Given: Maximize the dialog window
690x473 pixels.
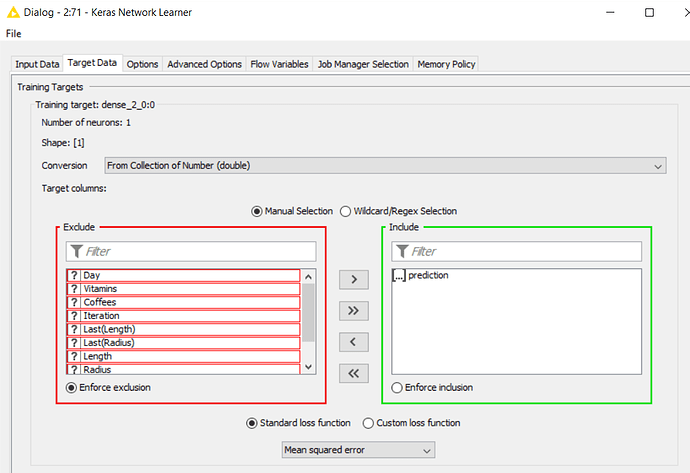Looking at the screenshot, I should tap(649, 12).
